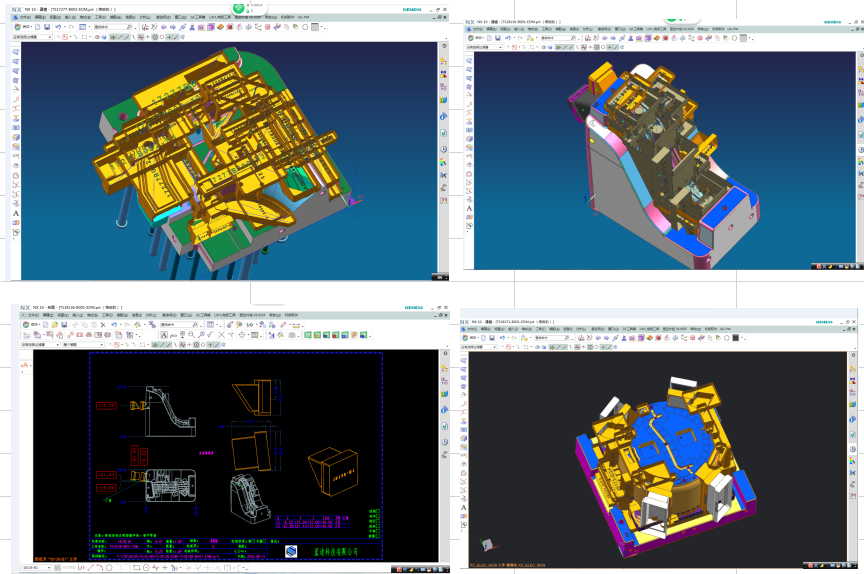Click Start button in top-left window toolbar
864x574 pixels.
click(25, 27)
